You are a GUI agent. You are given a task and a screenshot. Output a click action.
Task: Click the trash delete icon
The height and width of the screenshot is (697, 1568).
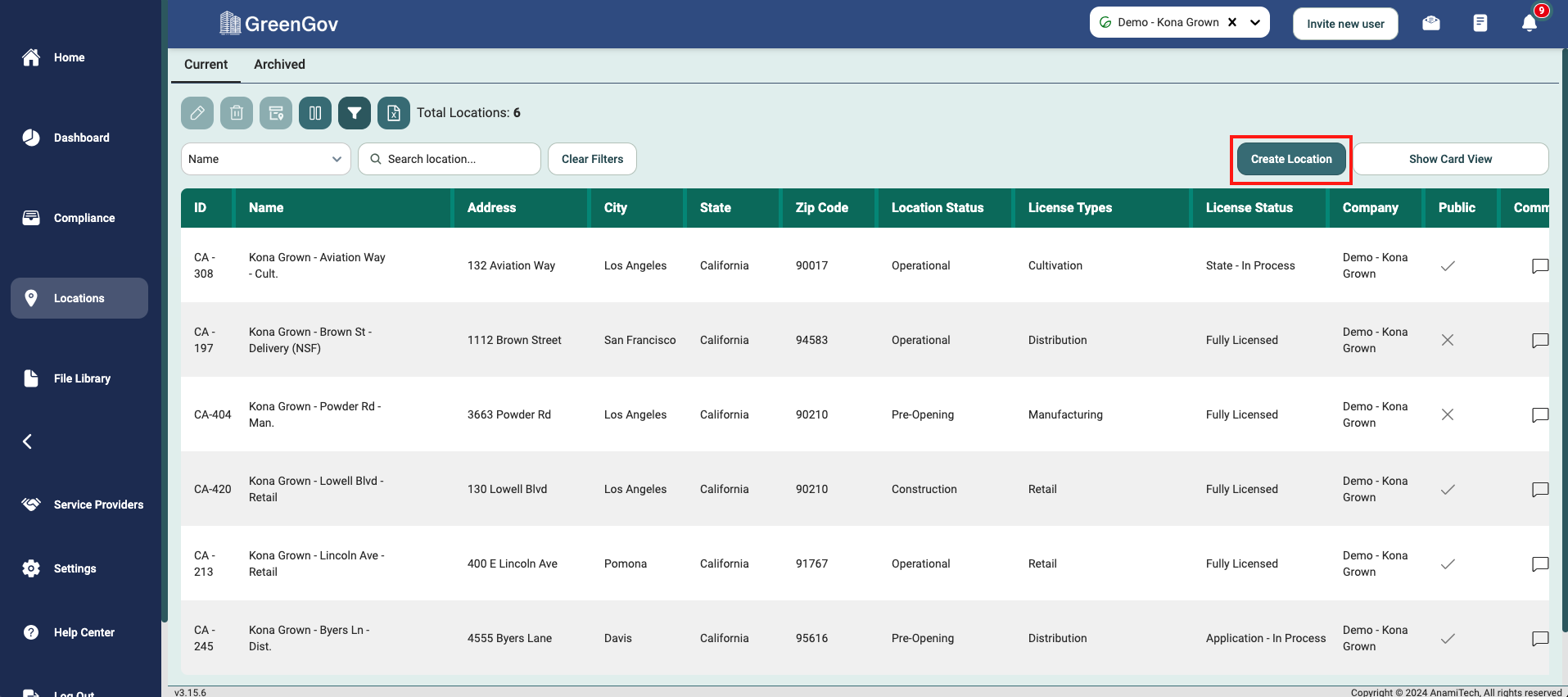tap(237, 113)
